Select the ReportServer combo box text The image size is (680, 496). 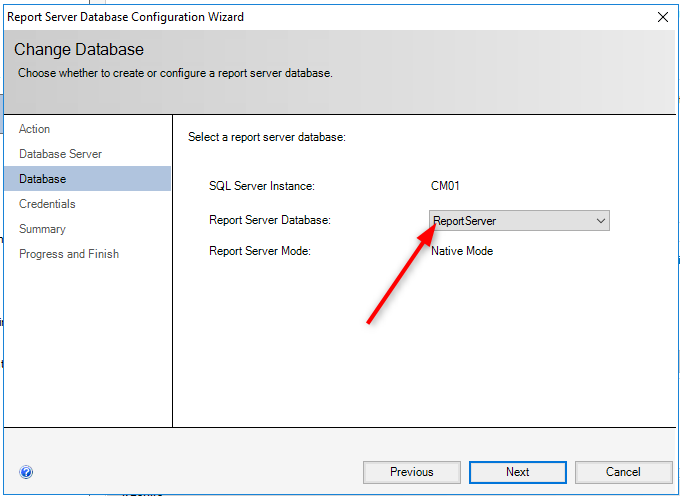pos(464,221)
